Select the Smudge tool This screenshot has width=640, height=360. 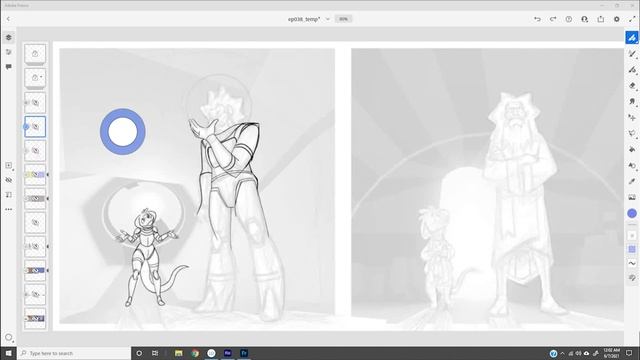click(632, 102)
